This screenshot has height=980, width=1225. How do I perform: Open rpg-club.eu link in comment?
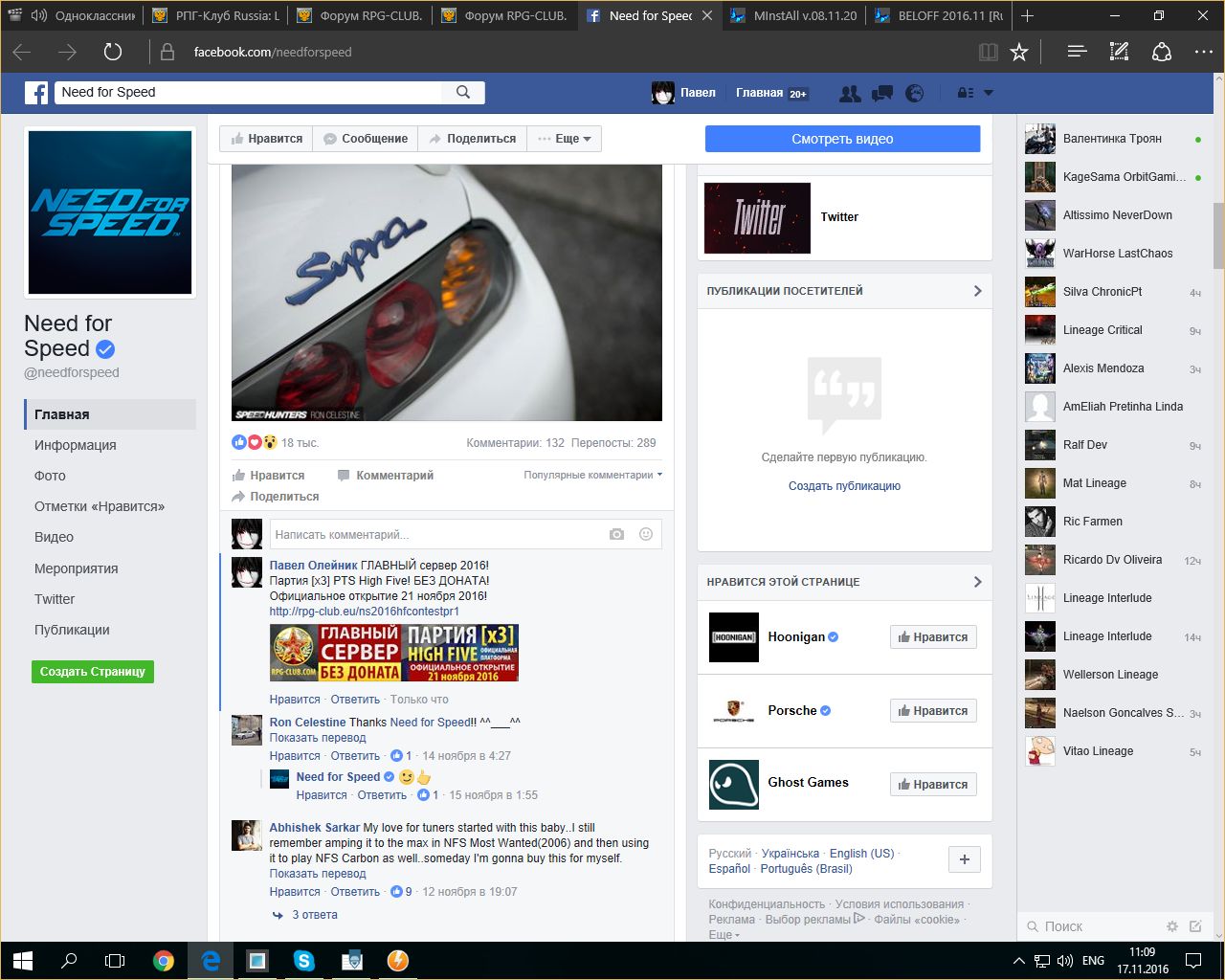pos(364,611)
